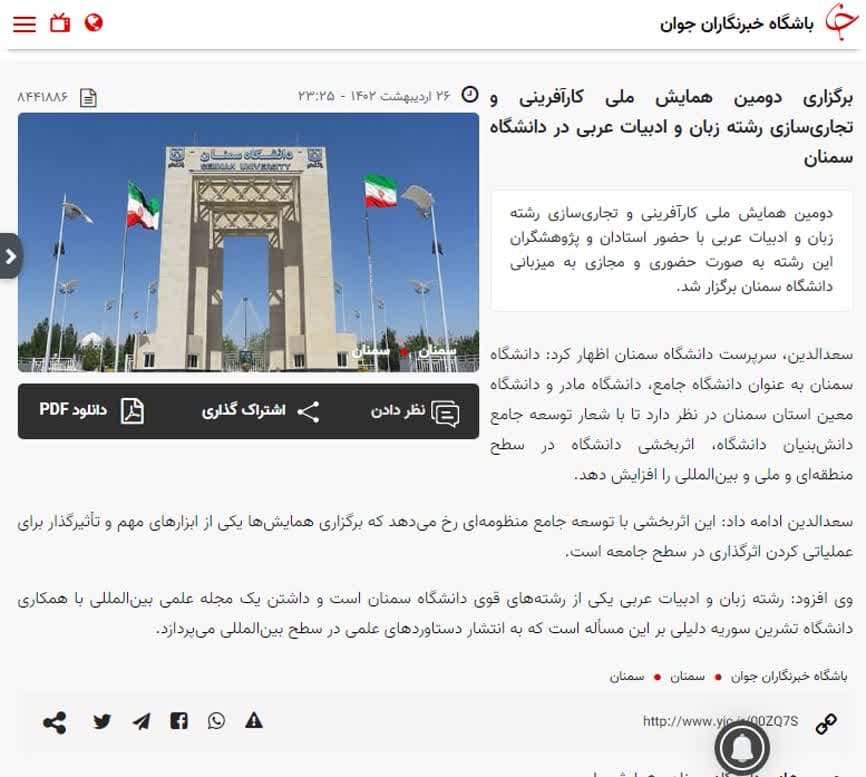
Task: Click the lead summary box text
Action: tap(671, 250)
